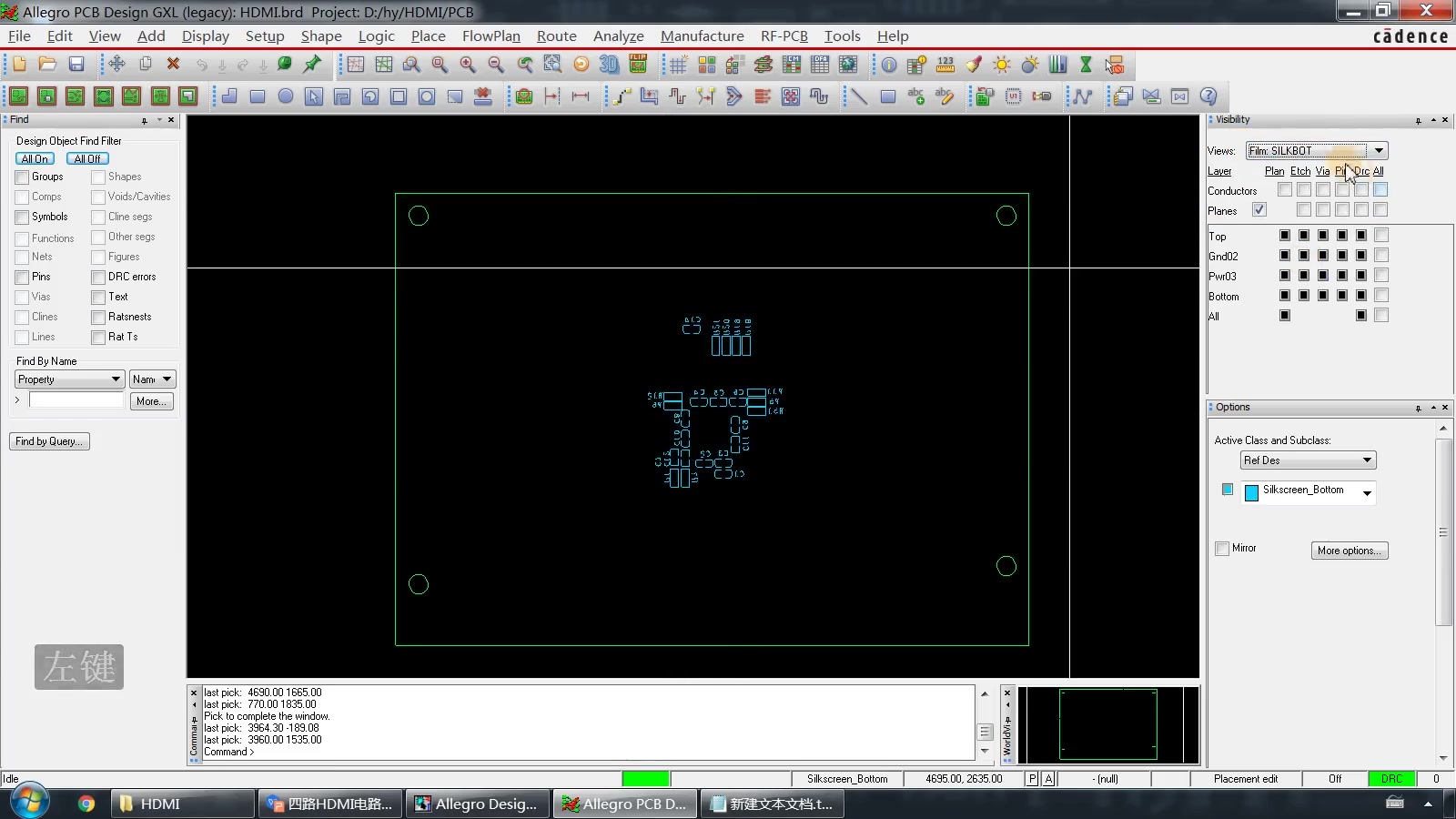Click the shape select arrow icon
1456x819 pixels.
click(314, 96)
